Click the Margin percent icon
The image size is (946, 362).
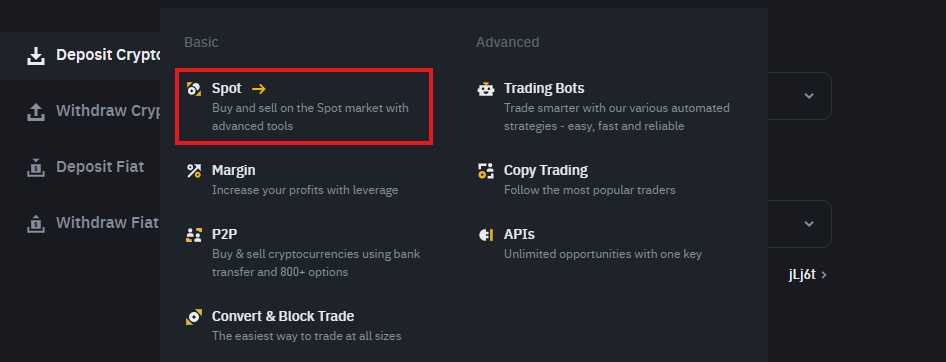(x=194, y=171)
